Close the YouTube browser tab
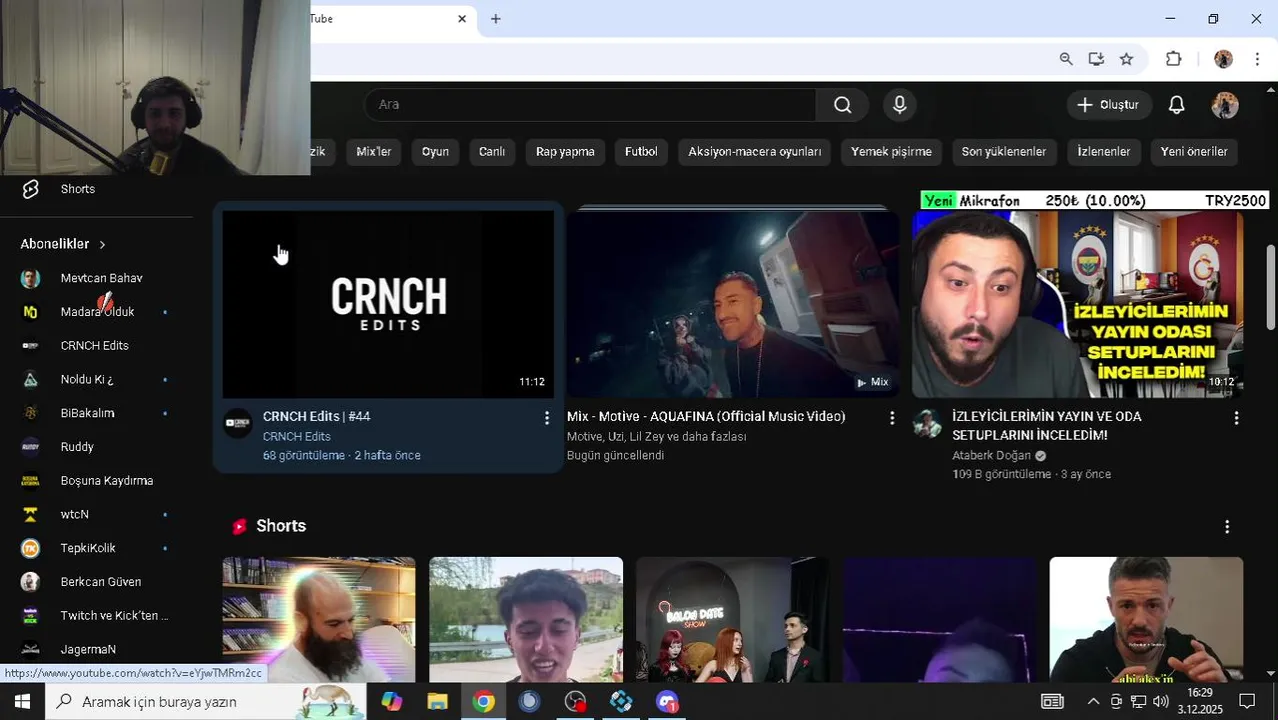This screenshot has height=720, width=1278. (462, 19)
